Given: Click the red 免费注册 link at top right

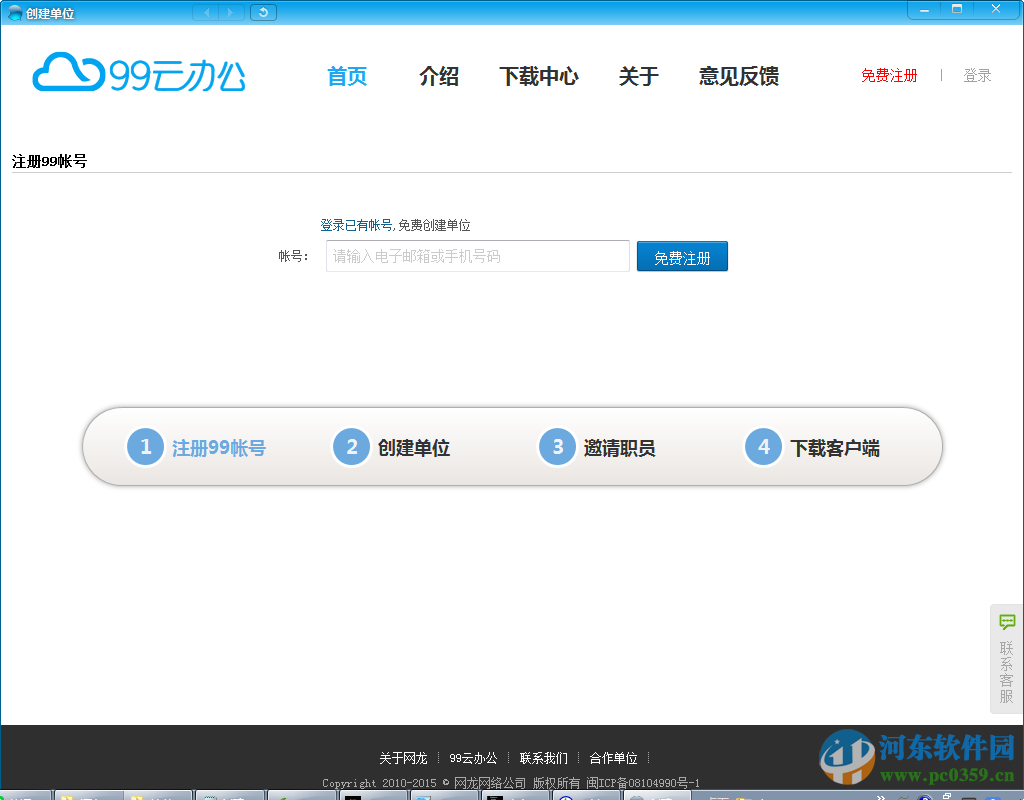Looking at the screenshot, I should tap(889, 76).
